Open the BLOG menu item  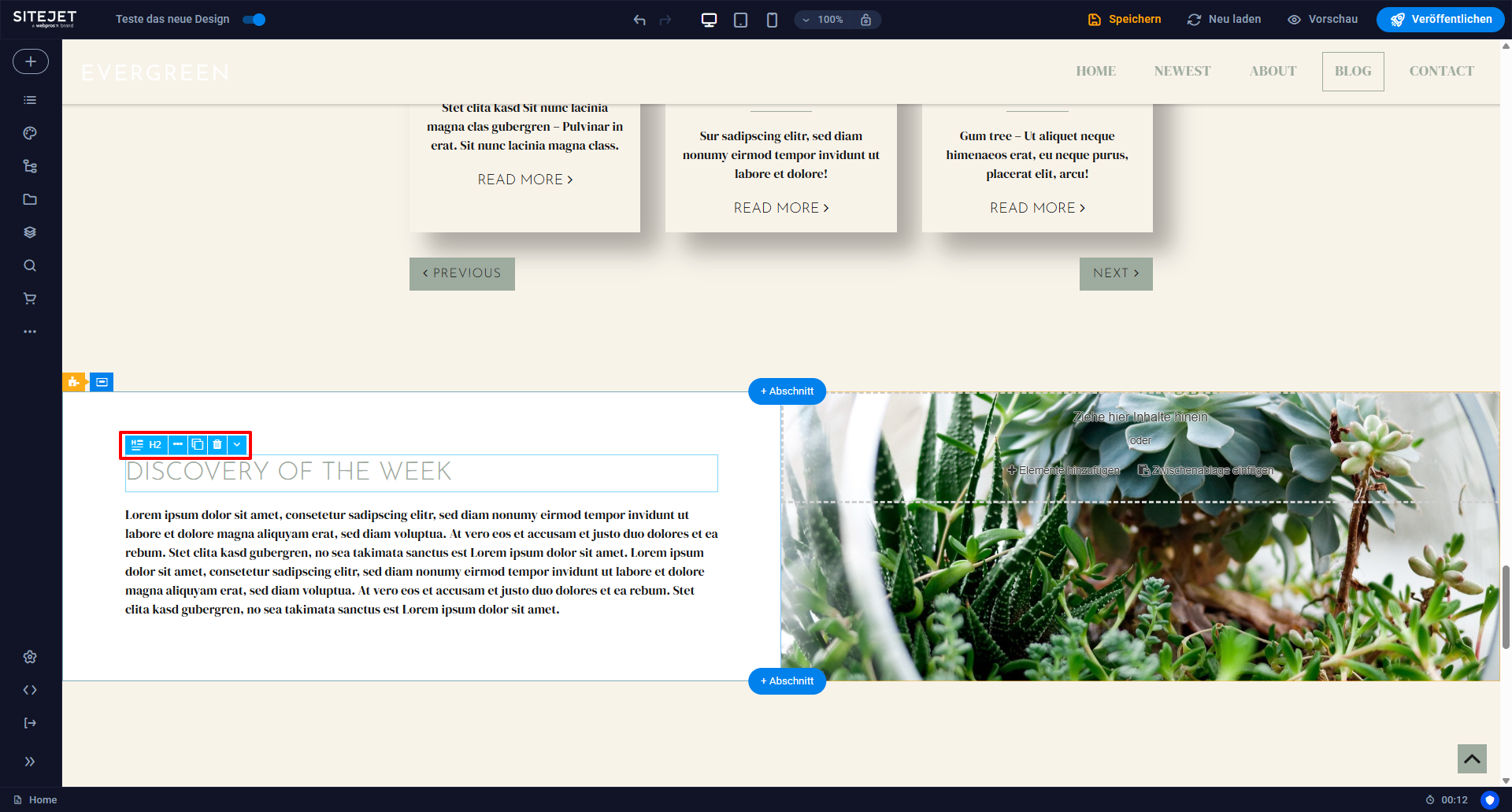[1353, 71]
